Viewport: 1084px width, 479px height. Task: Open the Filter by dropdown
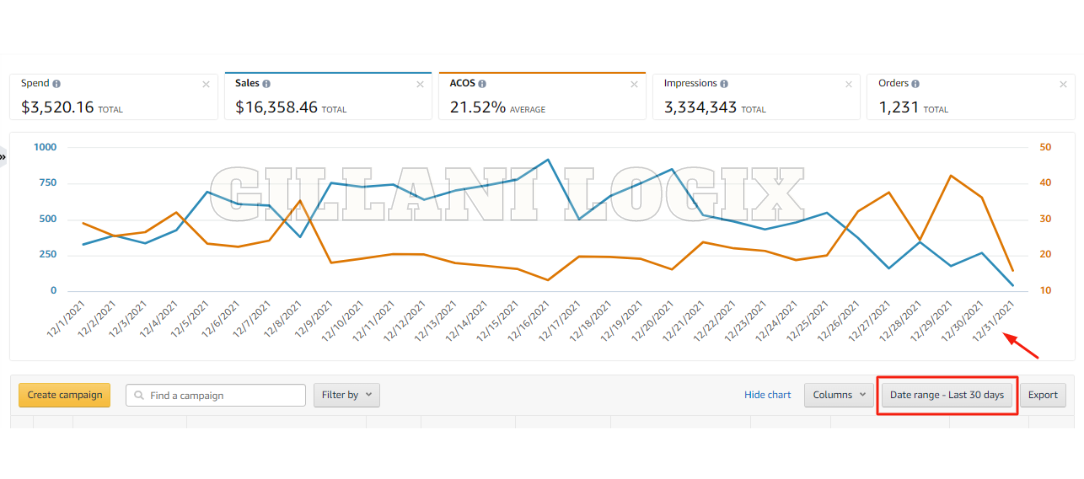coord(346,395)
